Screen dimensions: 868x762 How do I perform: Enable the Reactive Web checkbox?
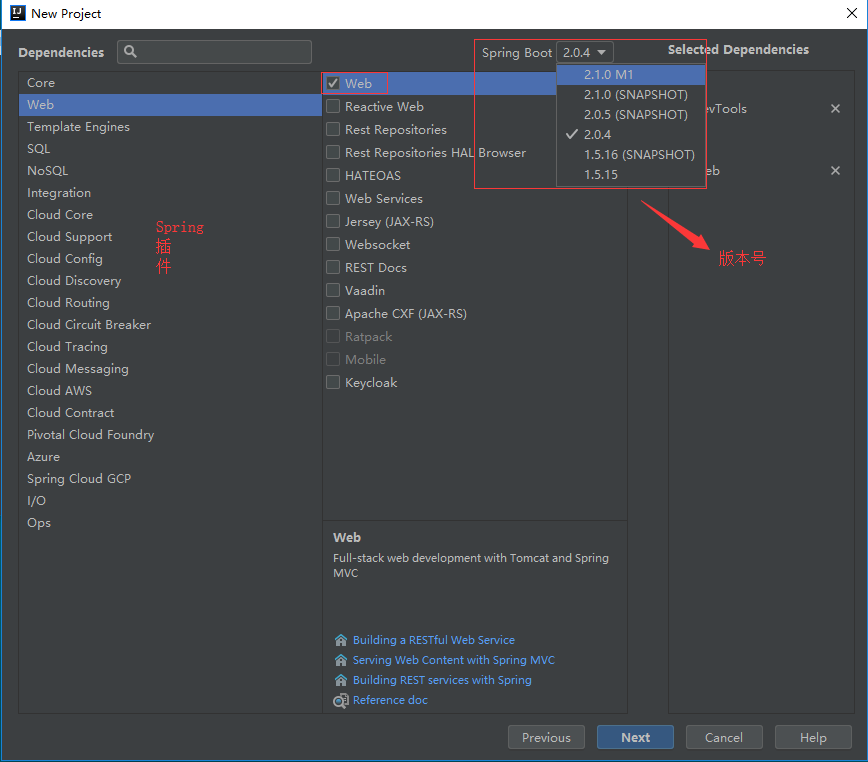pos(332,106)
